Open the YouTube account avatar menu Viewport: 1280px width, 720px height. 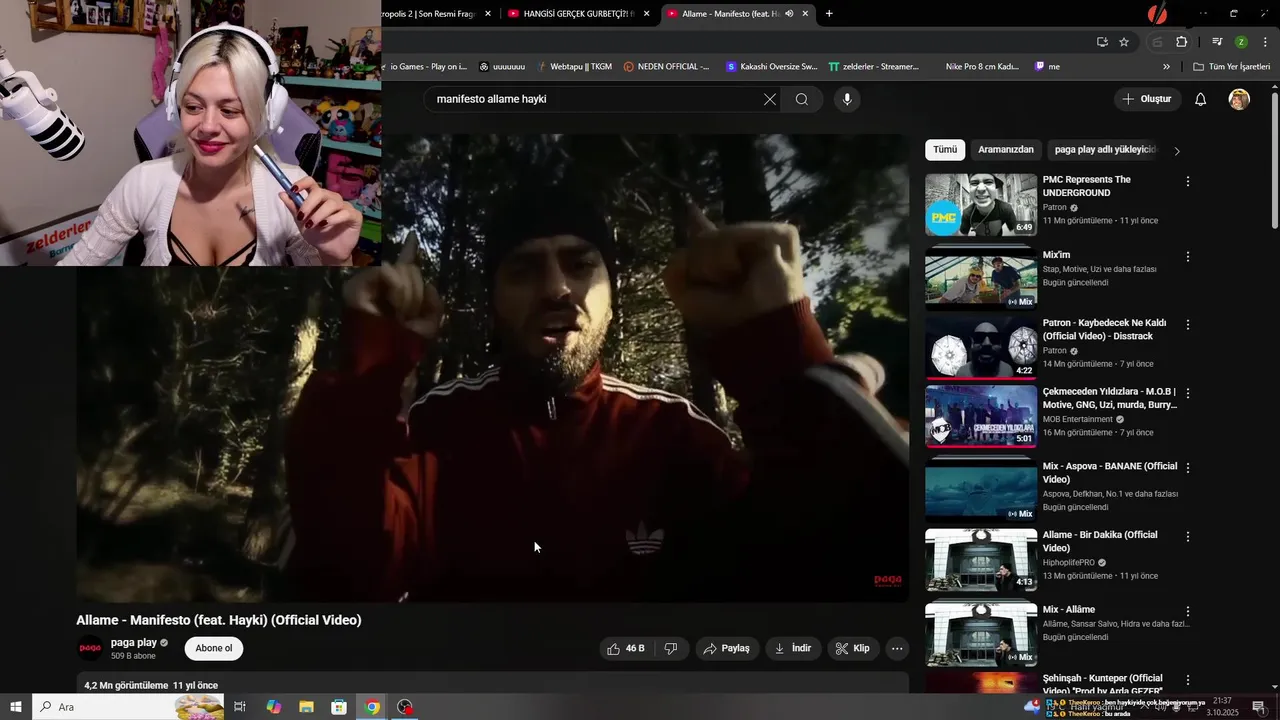(x=1239, y=99)
